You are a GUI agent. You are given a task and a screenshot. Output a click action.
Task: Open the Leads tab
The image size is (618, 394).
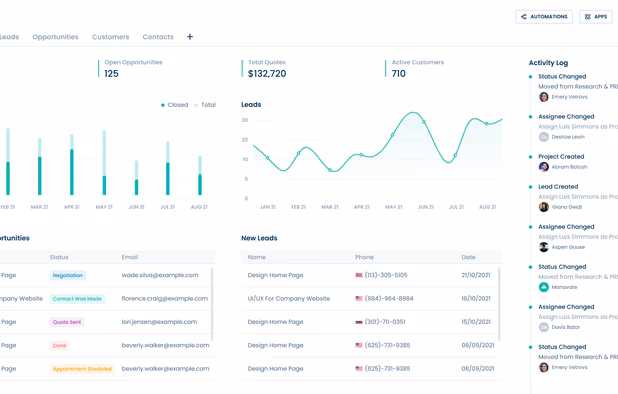[9, 37]
